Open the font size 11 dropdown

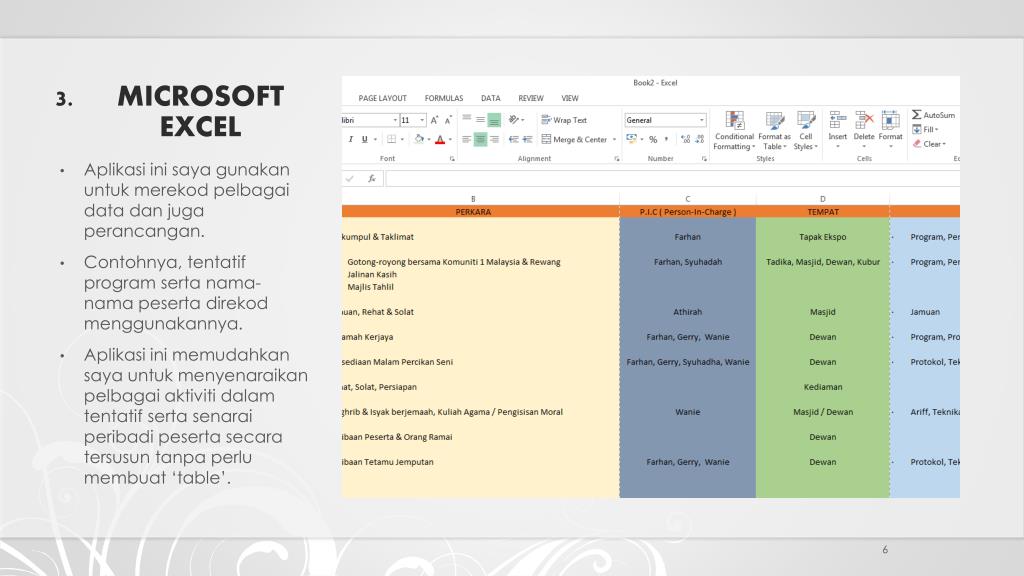[x=422, y=120]
